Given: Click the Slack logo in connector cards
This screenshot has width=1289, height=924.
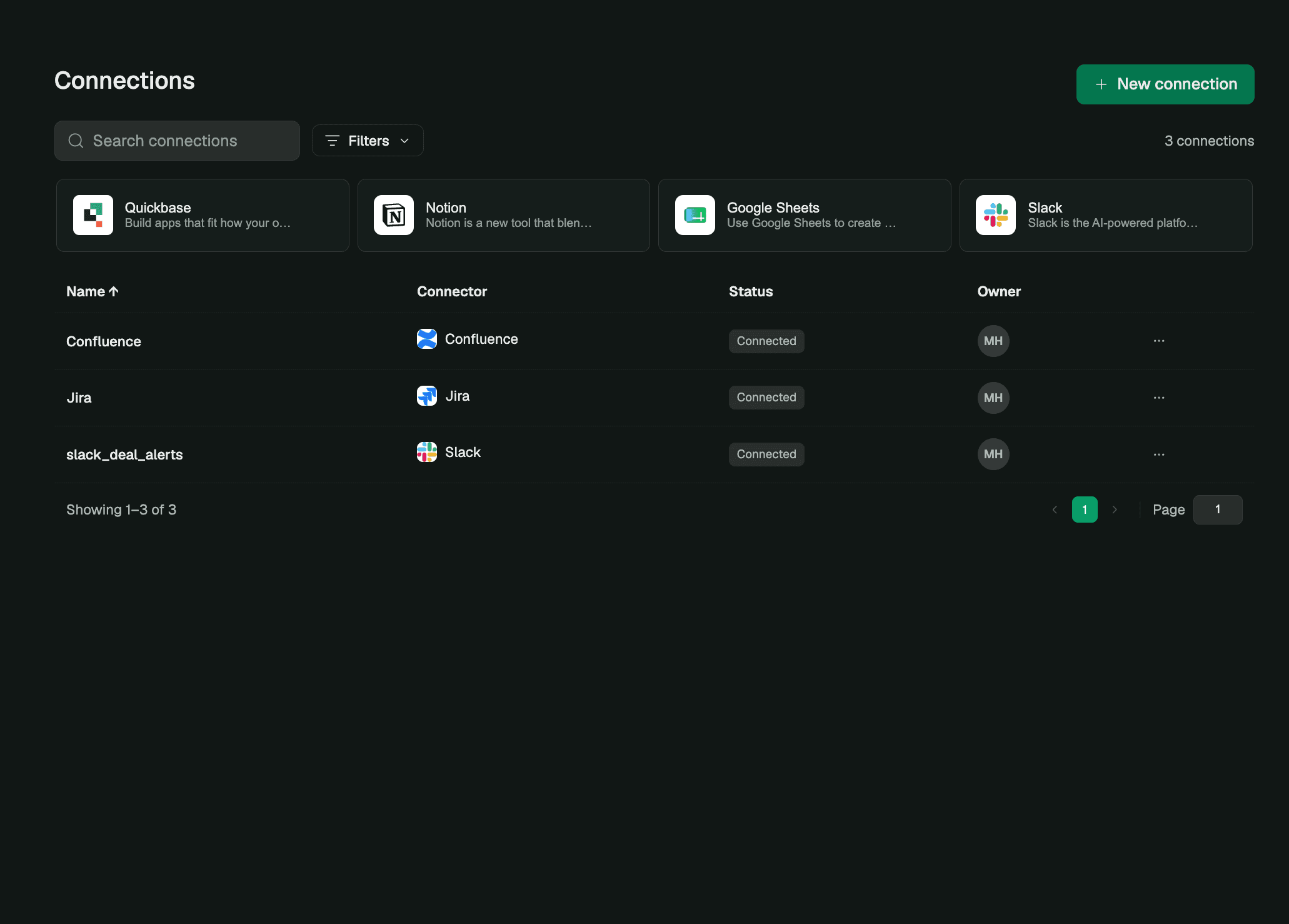Looking at the screenshot, I should tap(996, 215).
